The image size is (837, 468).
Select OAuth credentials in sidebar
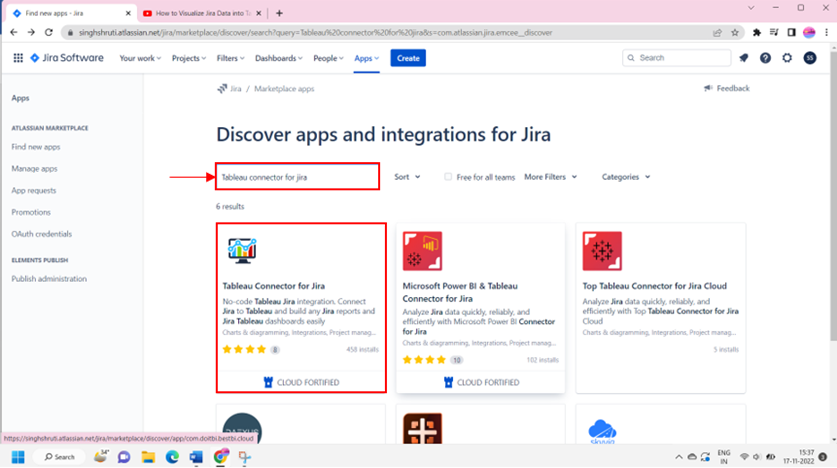coord(42,234)
